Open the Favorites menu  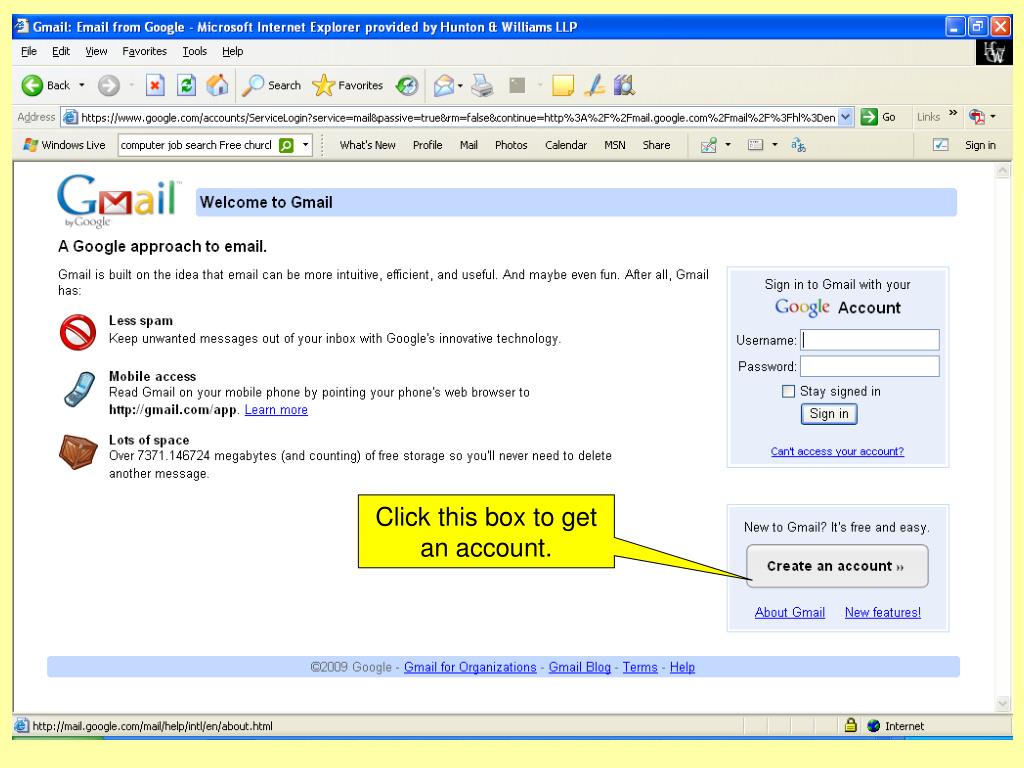144,51
